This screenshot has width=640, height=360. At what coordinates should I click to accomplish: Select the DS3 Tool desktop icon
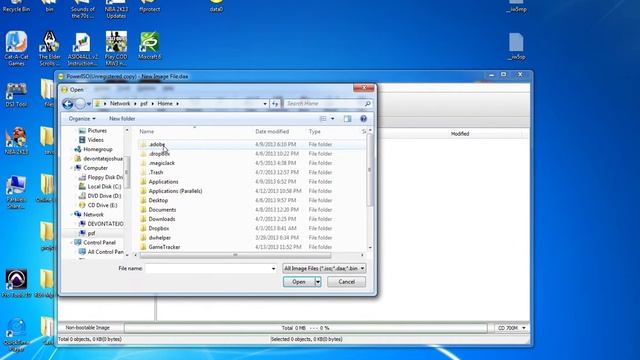click(x=16, y=95)
